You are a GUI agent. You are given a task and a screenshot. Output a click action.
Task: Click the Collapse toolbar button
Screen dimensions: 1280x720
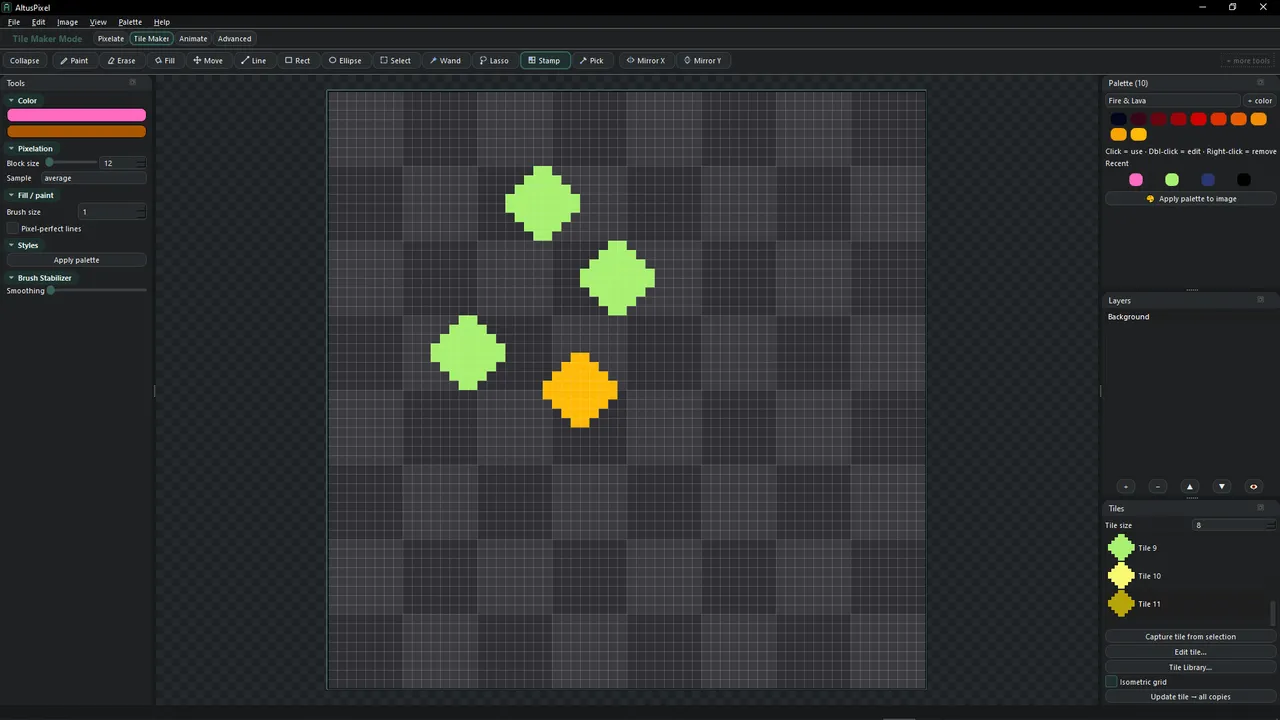[x=25, y=60]
